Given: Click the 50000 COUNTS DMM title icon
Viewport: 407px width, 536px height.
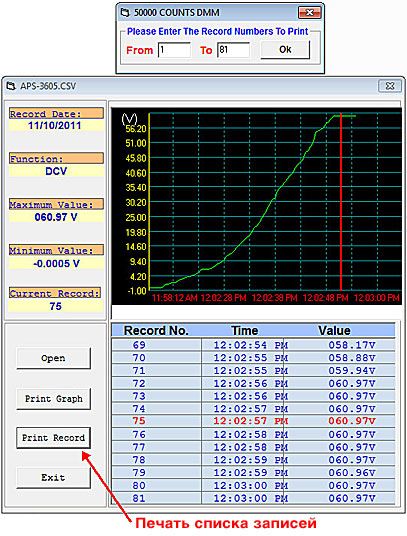Looking at the screenshot, I should 125,13.
